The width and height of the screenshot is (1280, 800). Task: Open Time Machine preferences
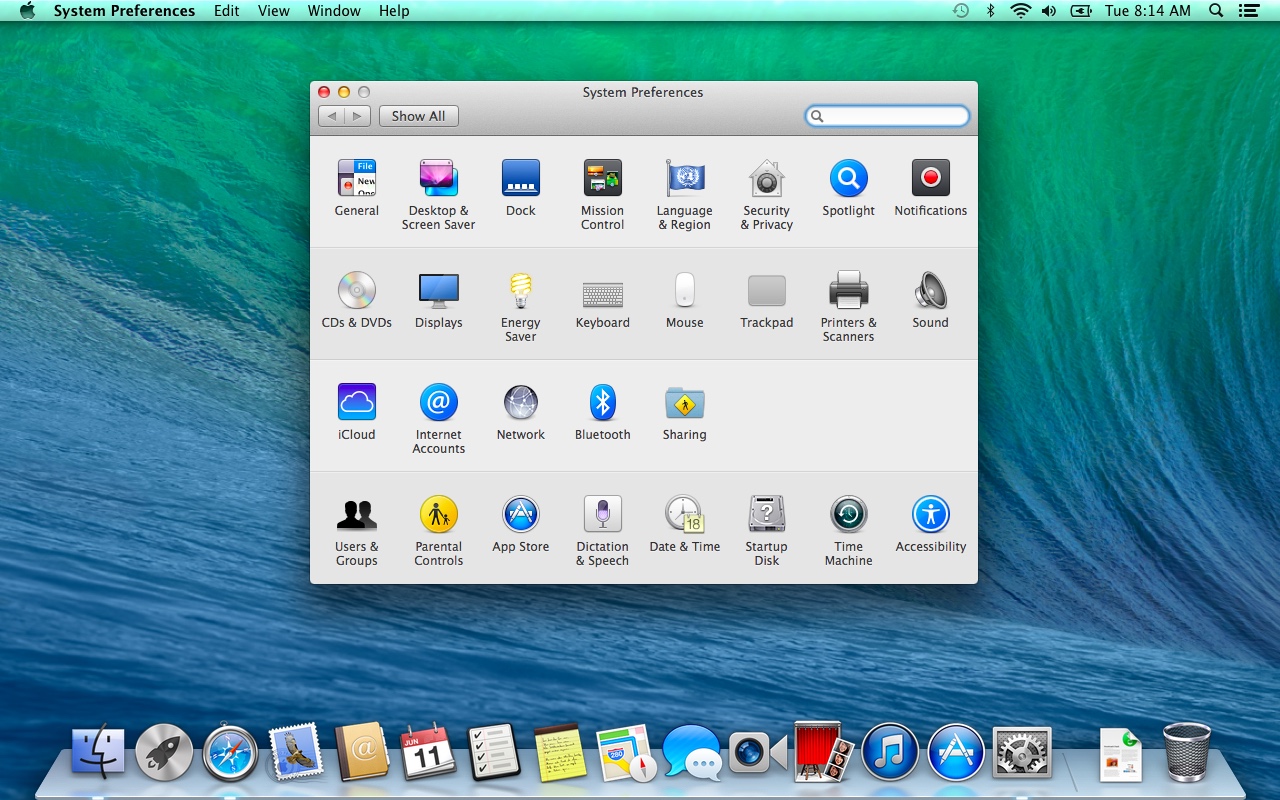coord(849,531)
